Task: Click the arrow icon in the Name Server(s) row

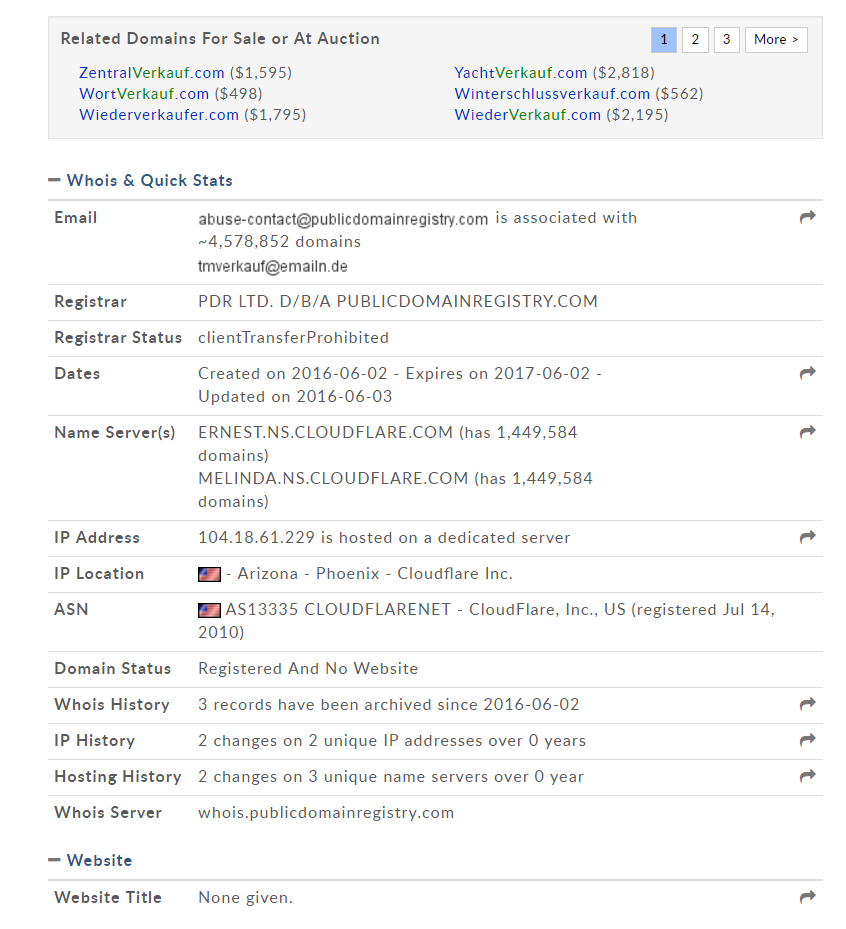Action: click(x=807, y=433)
